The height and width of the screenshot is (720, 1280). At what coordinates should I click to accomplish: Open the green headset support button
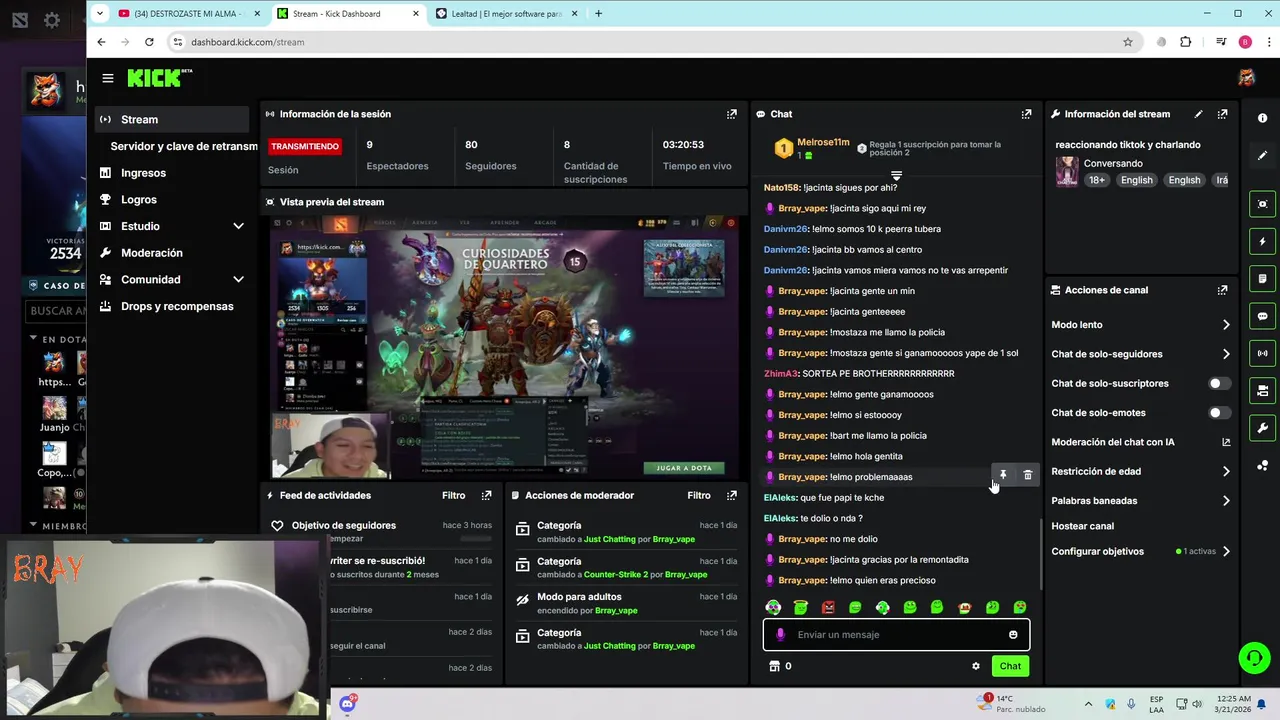(1254, 657)
